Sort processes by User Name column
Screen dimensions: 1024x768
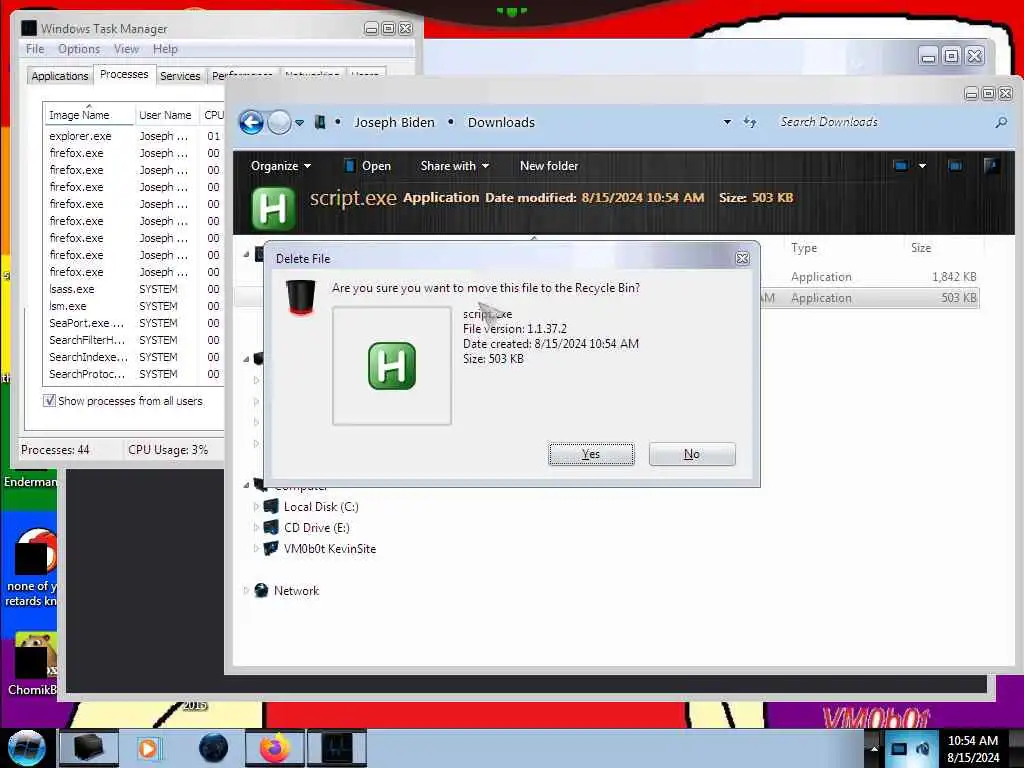click(166, 115)
